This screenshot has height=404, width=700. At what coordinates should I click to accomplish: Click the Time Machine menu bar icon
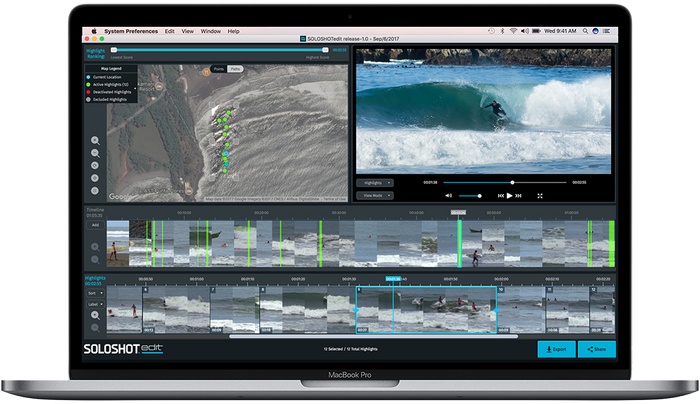[491, 31]
